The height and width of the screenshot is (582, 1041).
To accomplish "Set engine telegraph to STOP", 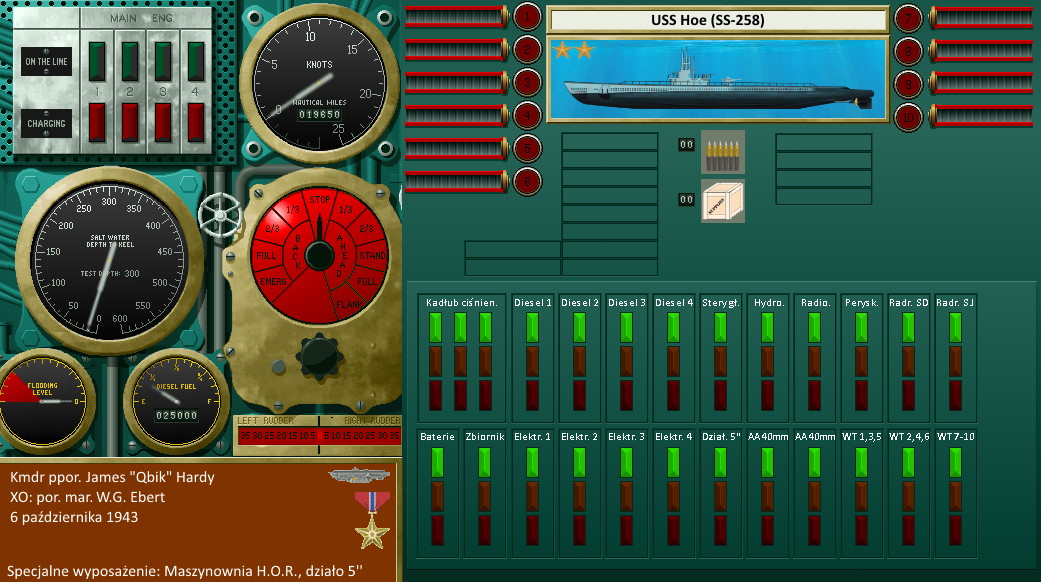I will (x=319, y=200).
